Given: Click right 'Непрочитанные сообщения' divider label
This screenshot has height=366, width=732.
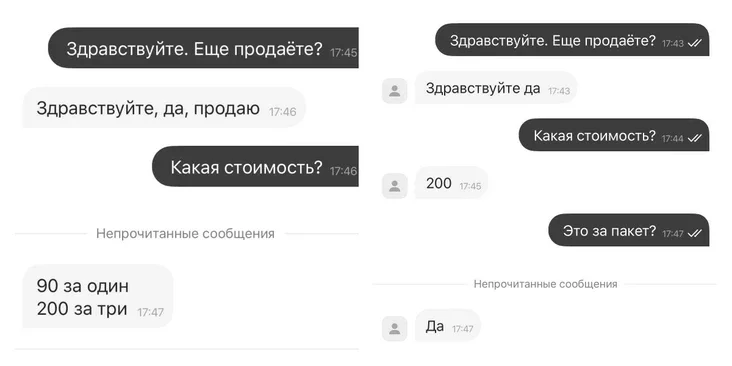Looking at the screenshot, I should pyautogui.click(x=545, y=284).
